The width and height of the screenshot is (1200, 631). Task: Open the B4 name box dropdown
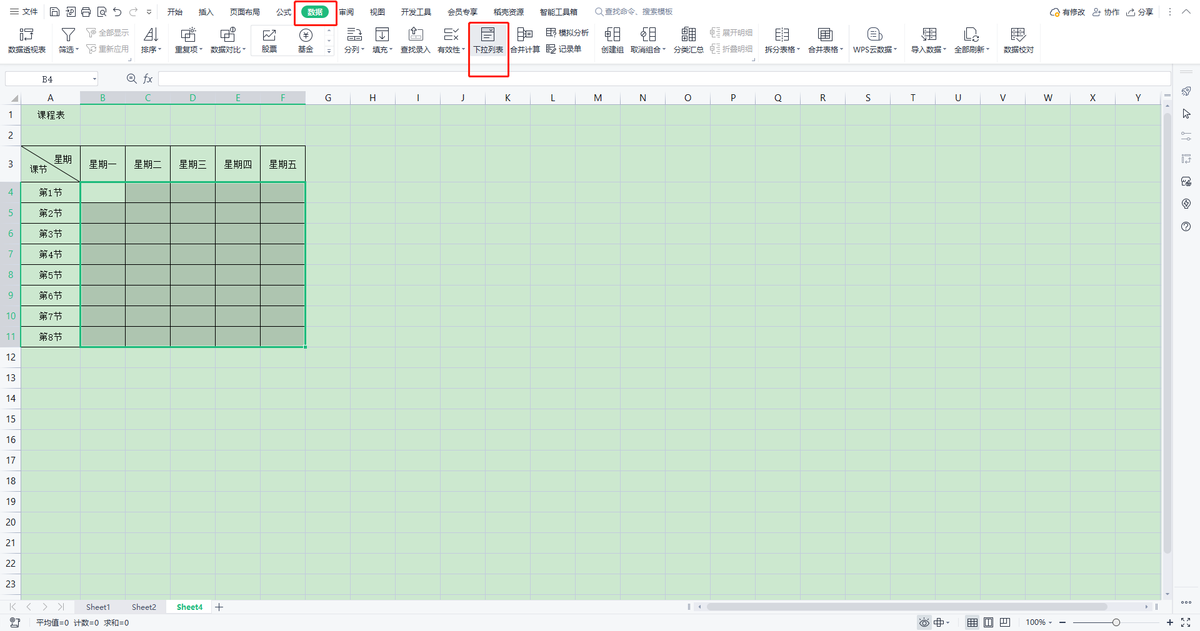pos(94,78)
